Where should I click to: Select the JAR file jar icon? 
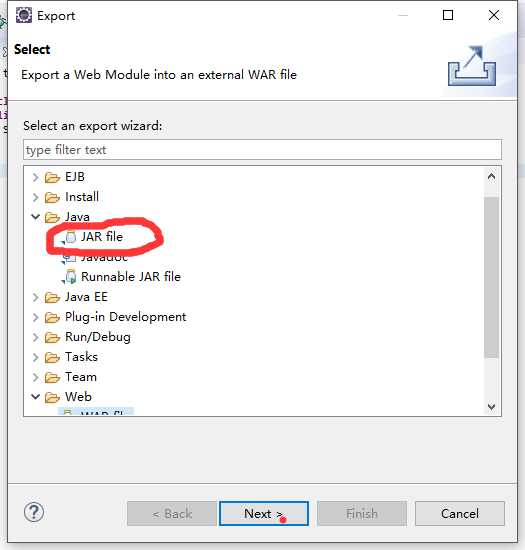coord(70,237)
